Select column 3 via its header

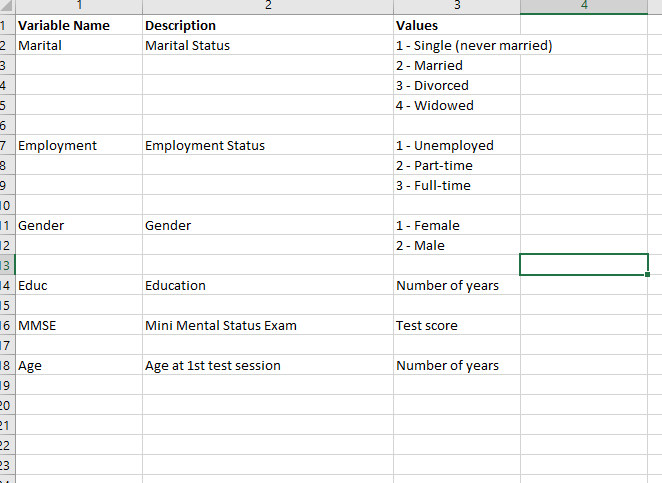tap(457, 6)
